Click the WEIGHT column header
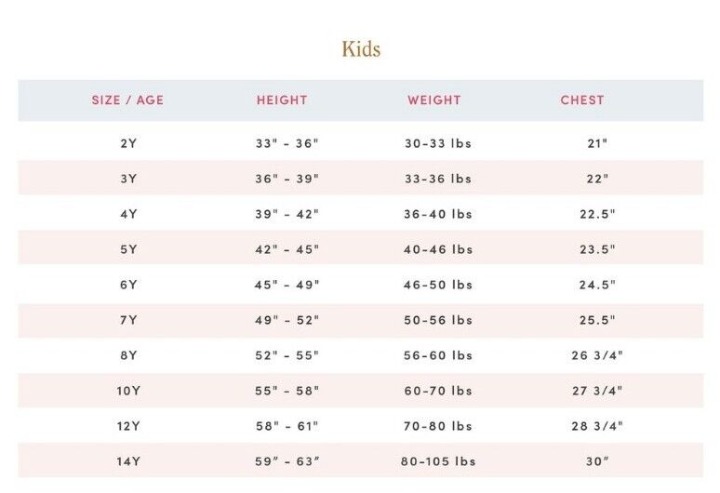The width and height of the screenshot is (720, 493). pos(434,100)
